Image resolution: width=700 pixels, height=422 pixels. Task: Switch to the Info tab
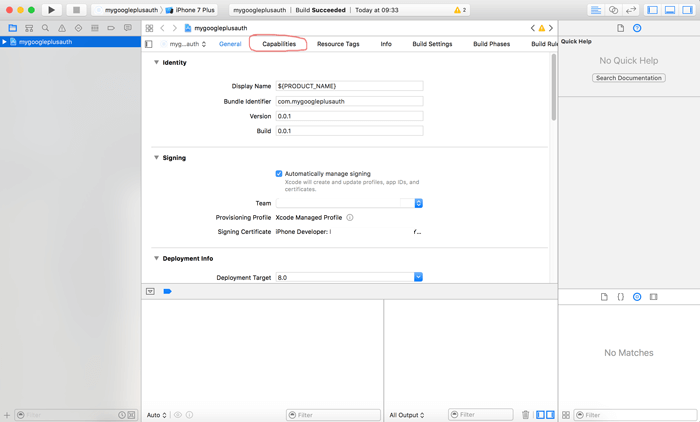(386, 44)
